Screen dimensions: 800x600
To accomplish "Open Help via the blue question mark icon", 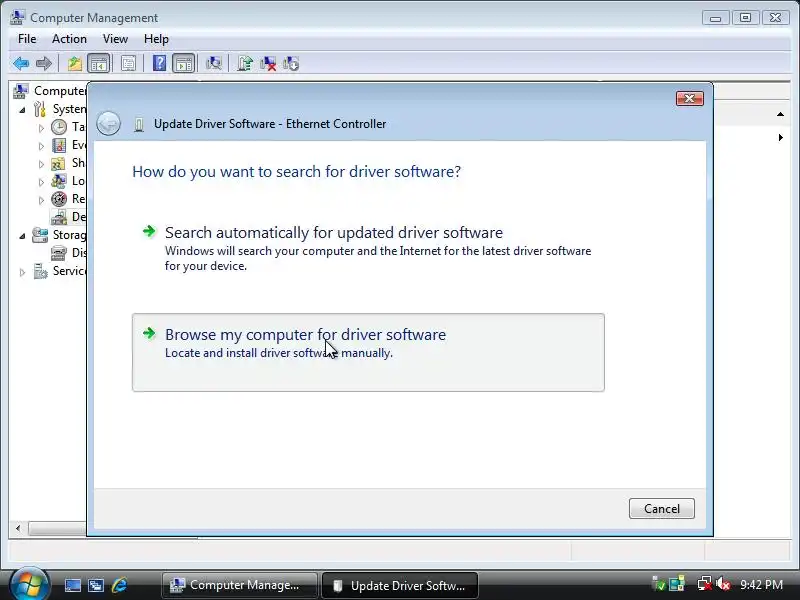I will click(159, 63).
